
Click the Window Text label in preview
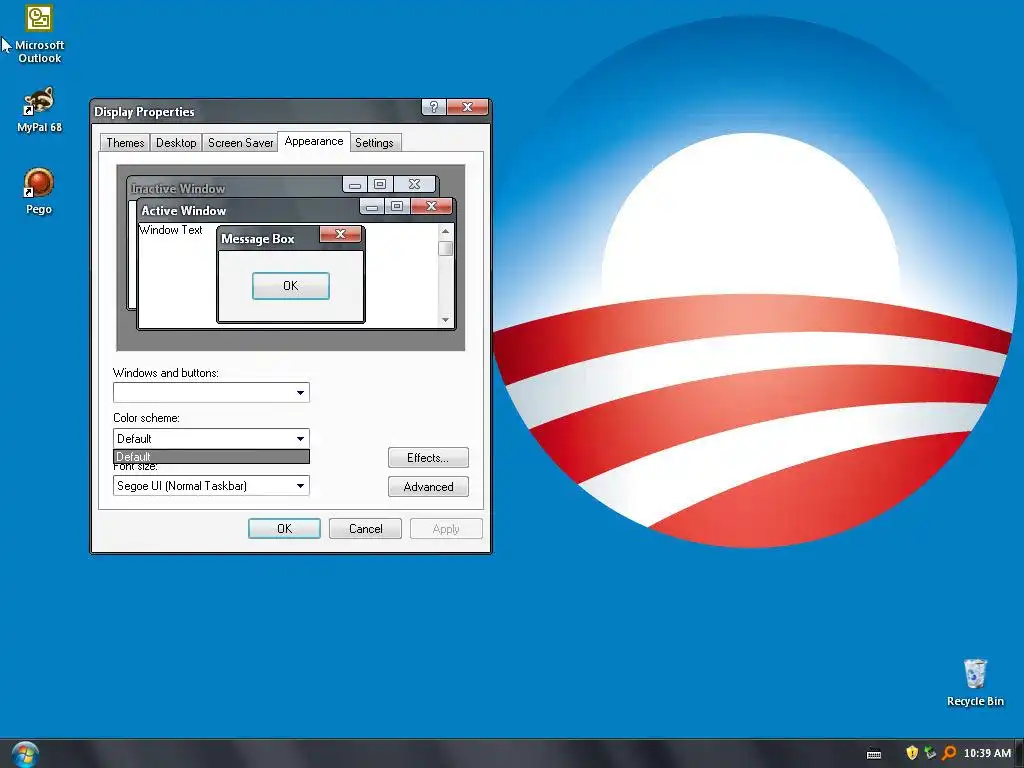point(171,230)
